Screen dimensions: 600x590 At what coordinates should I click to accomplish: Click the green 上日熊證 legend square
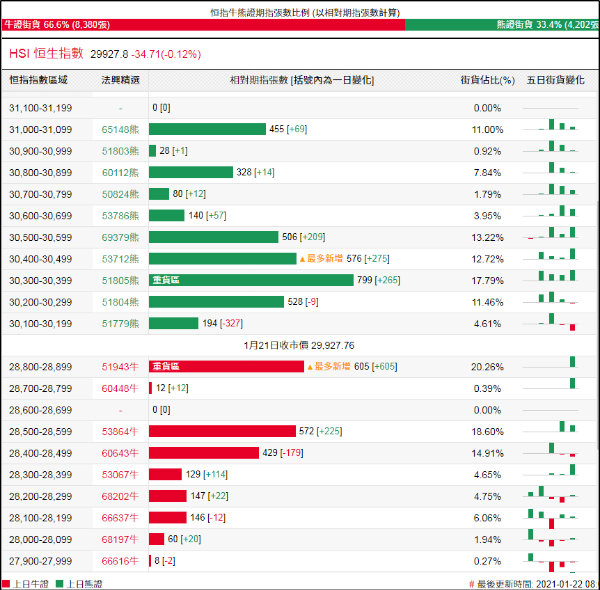click(x=59, y=584)
